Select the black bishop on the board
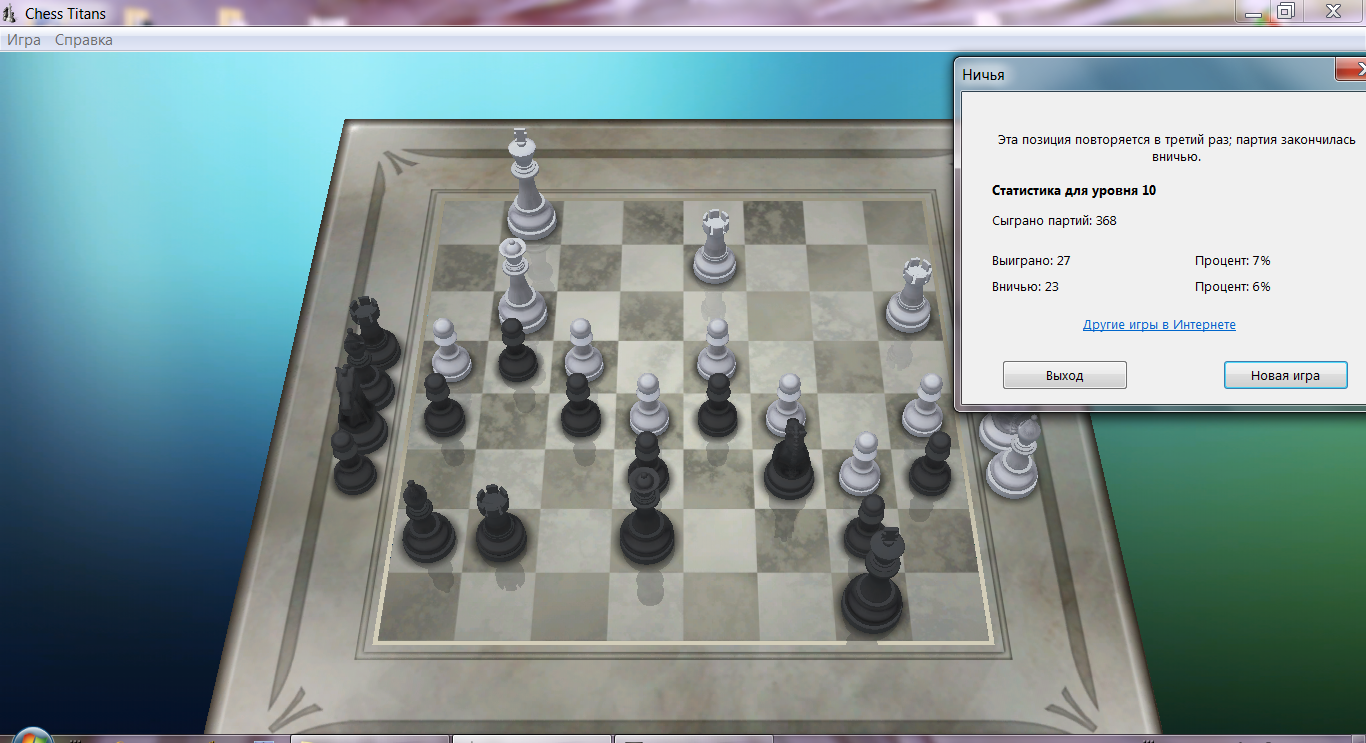The width and height of the screenshot is (1366, 743). tap(427, 525)
